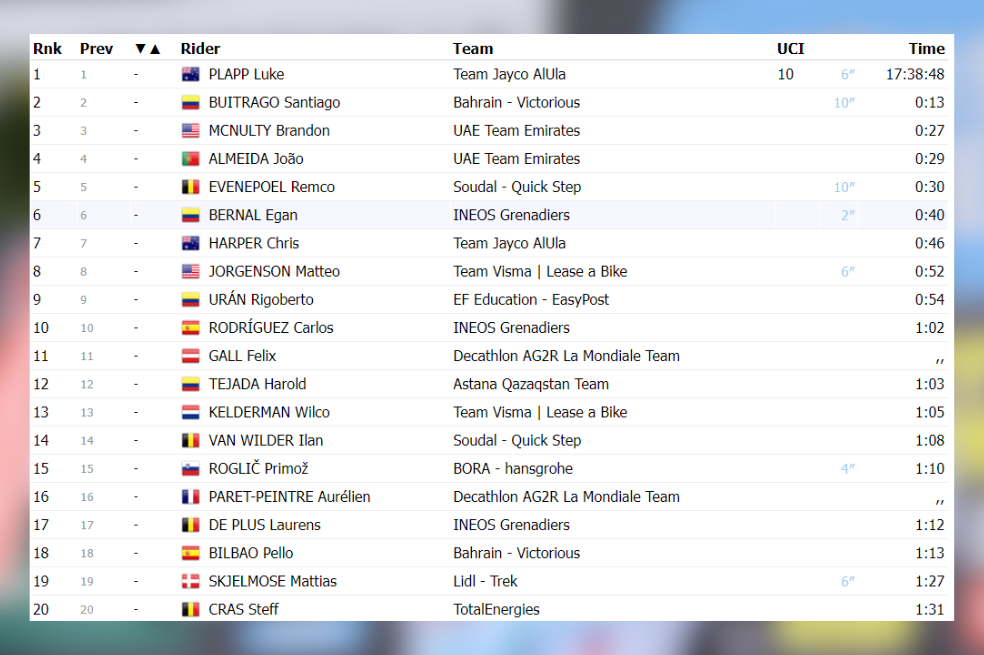
Task: Click the Spanish flag beside BILBAO Pello
Action: 191,553
